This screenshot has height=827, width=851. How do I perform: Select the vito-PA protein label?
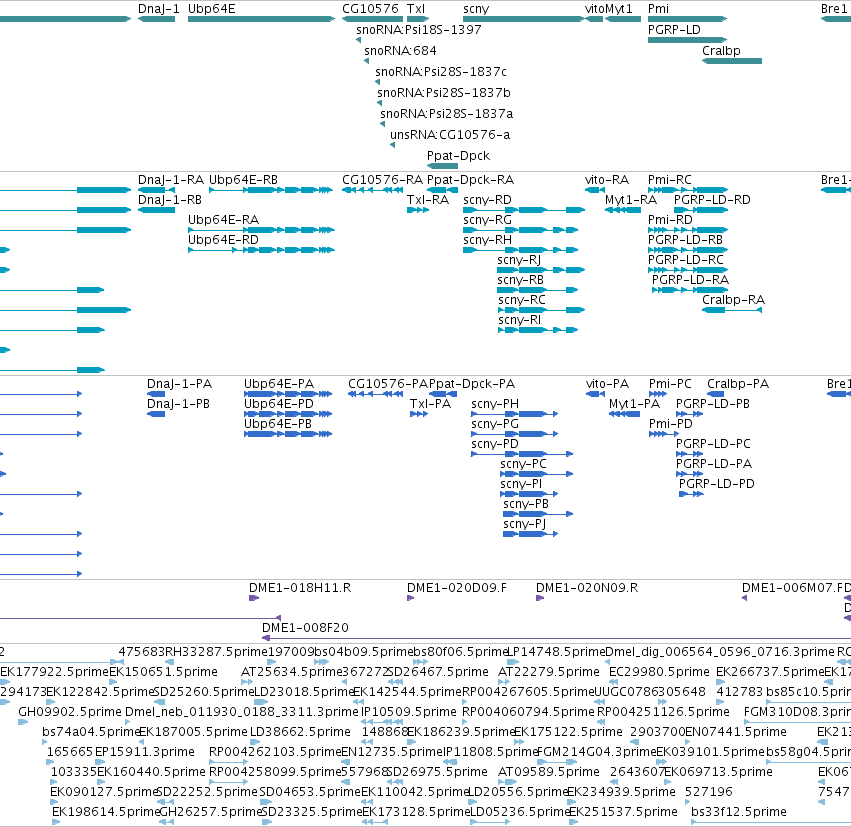tap(607, 384)
